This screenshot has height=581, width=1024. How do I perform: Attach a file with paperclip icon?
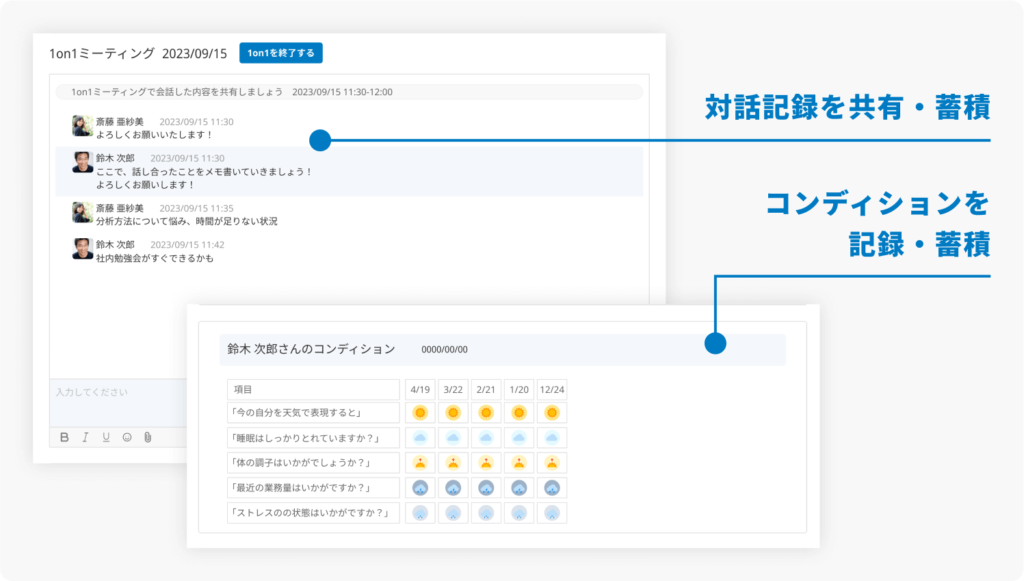pyautogui.click(x=148, y=437)
